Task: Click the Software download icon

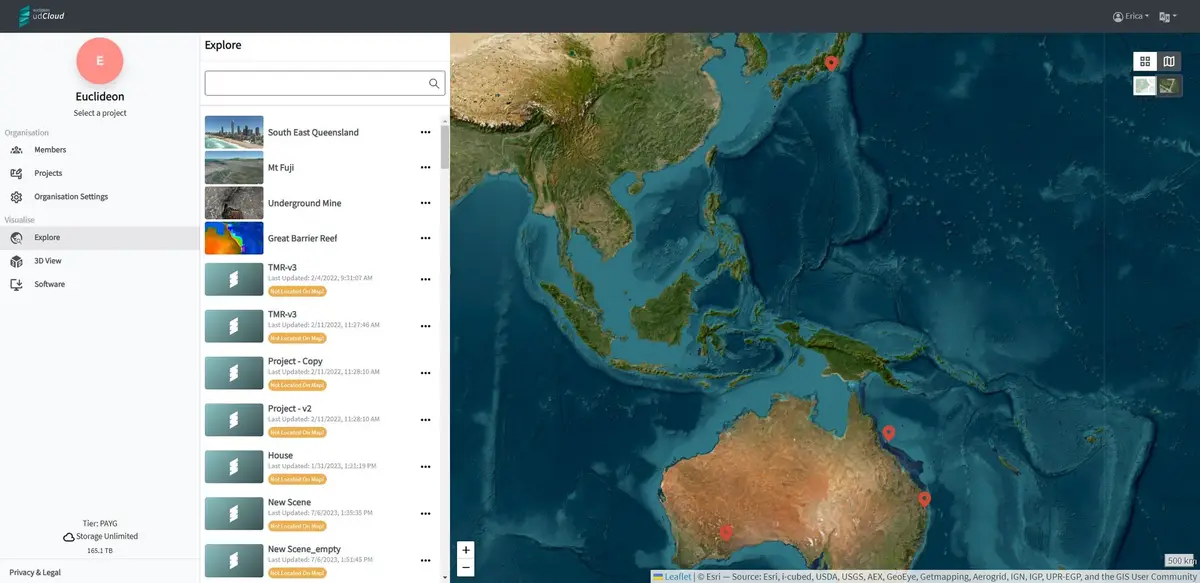Action: [17, 285]
